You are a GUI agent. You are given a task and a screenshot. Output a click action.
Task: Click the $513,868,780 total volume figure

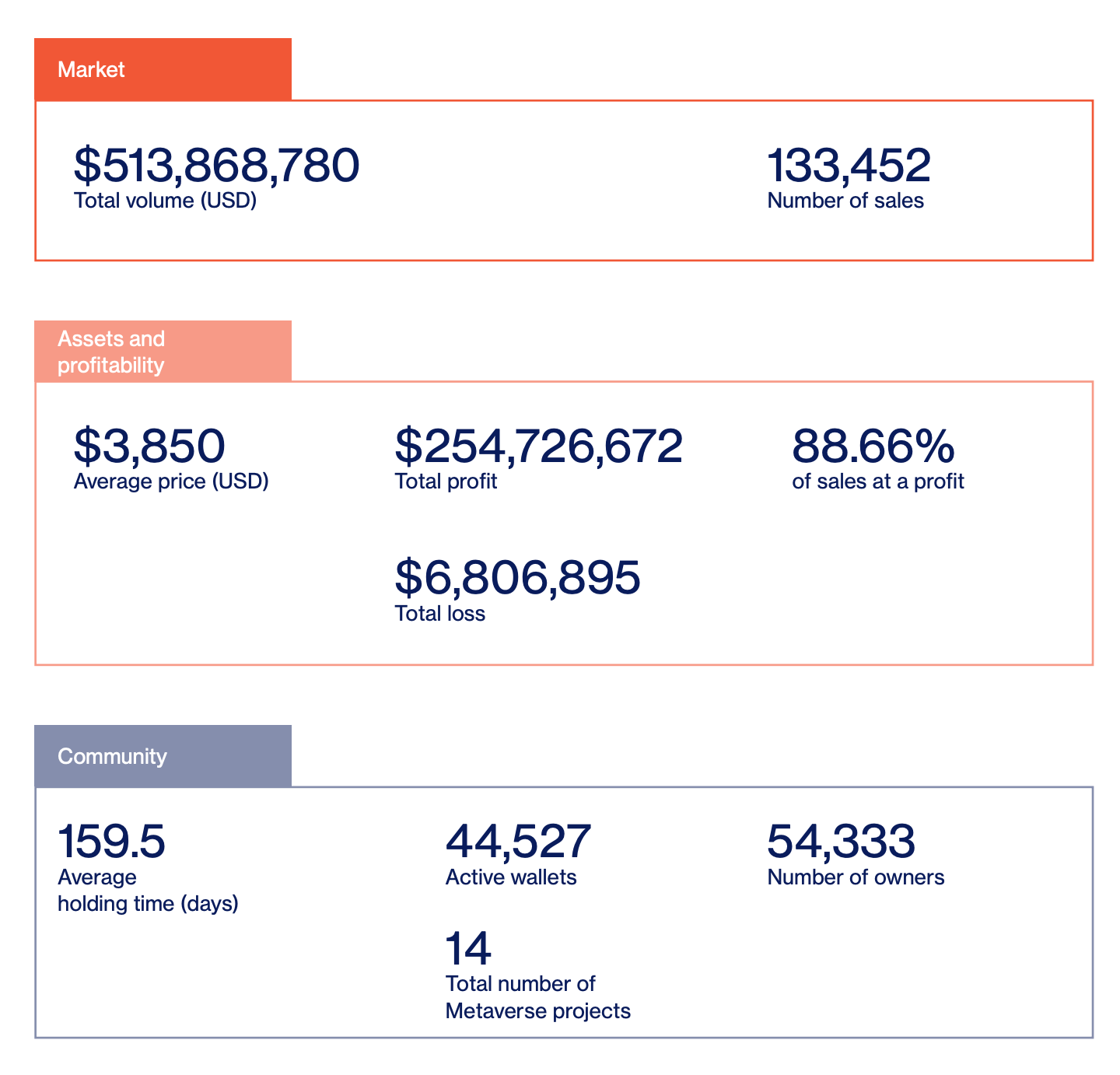(216, 165)
